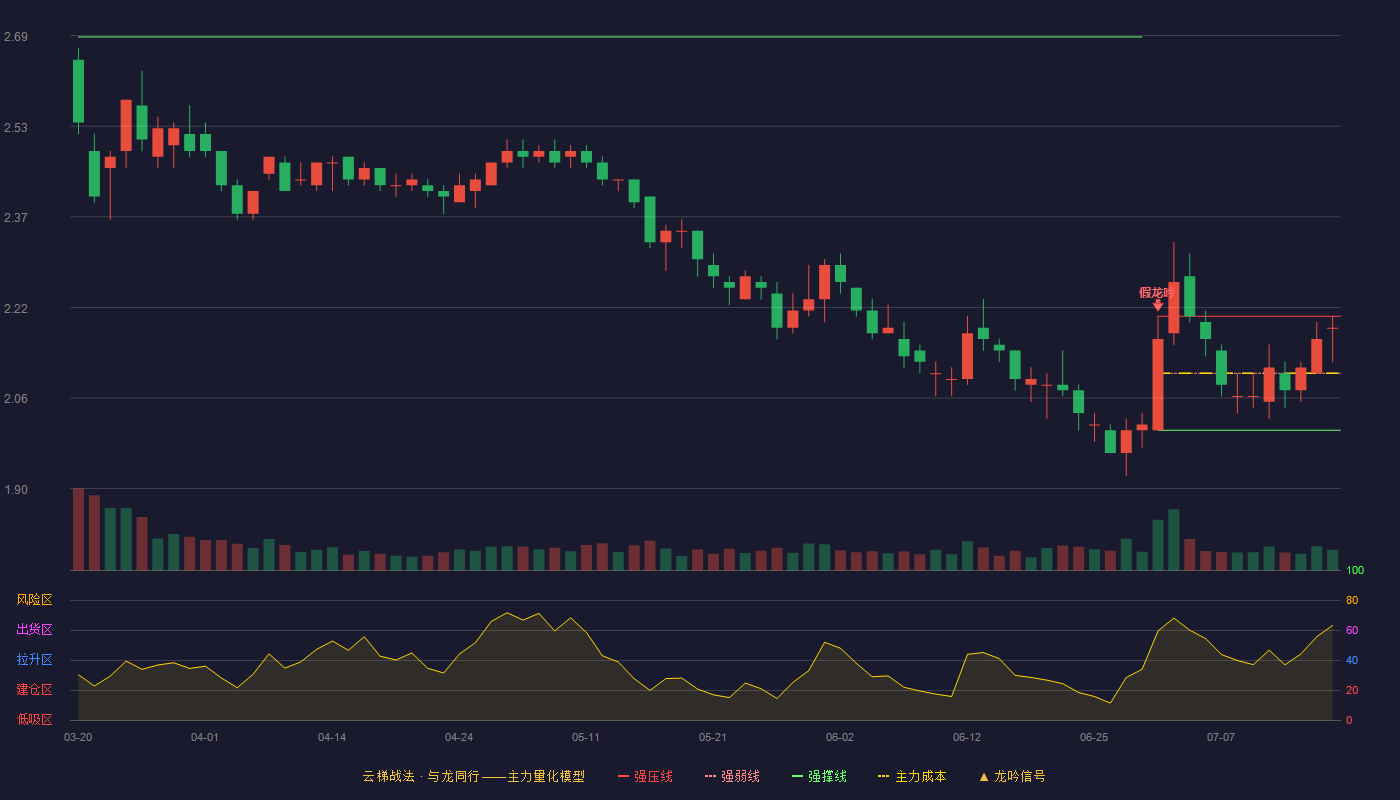Toggle the 强弱线 legend entry

click(732, 776)
